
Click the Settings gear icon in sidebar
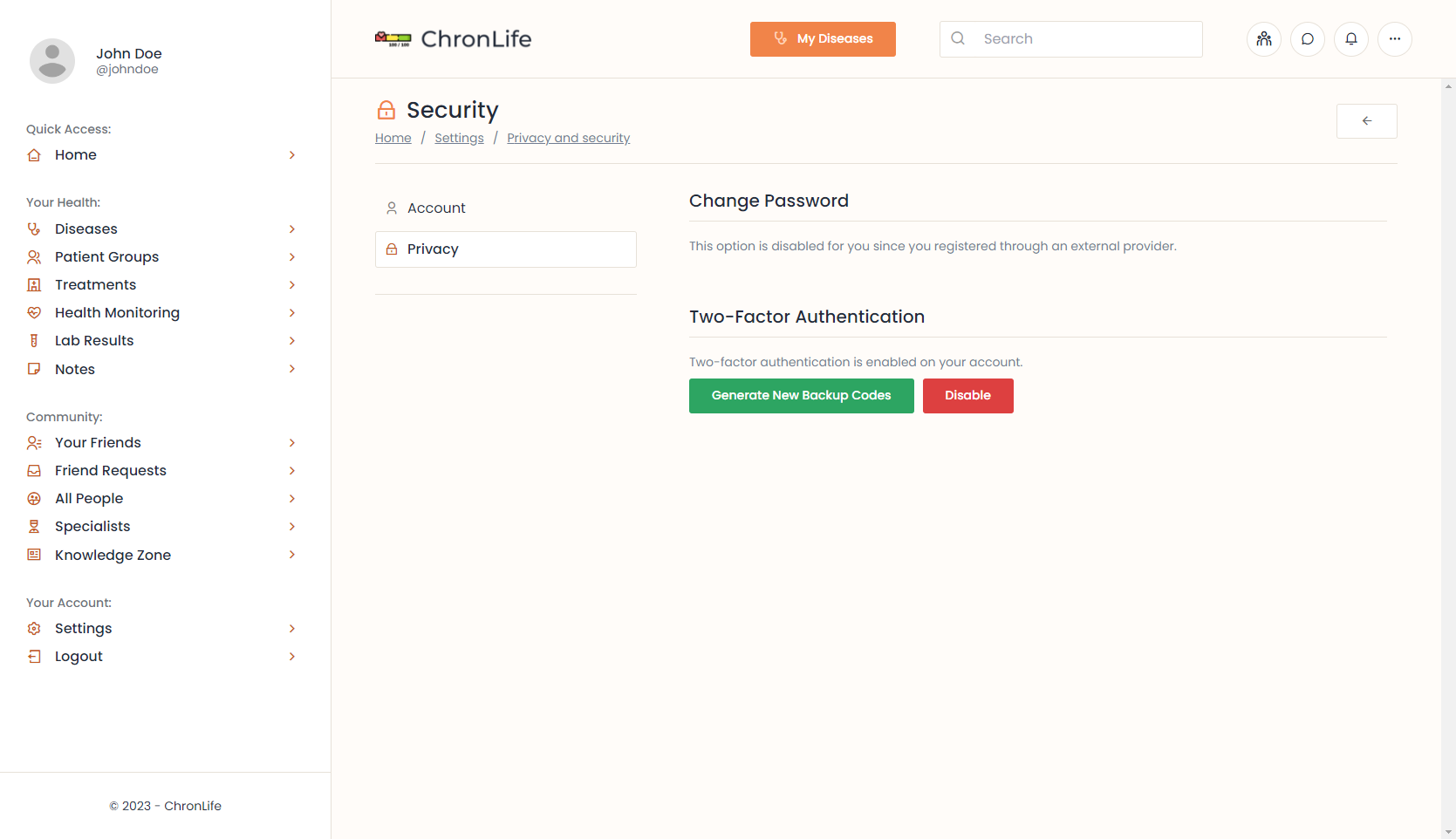[34, 629]
